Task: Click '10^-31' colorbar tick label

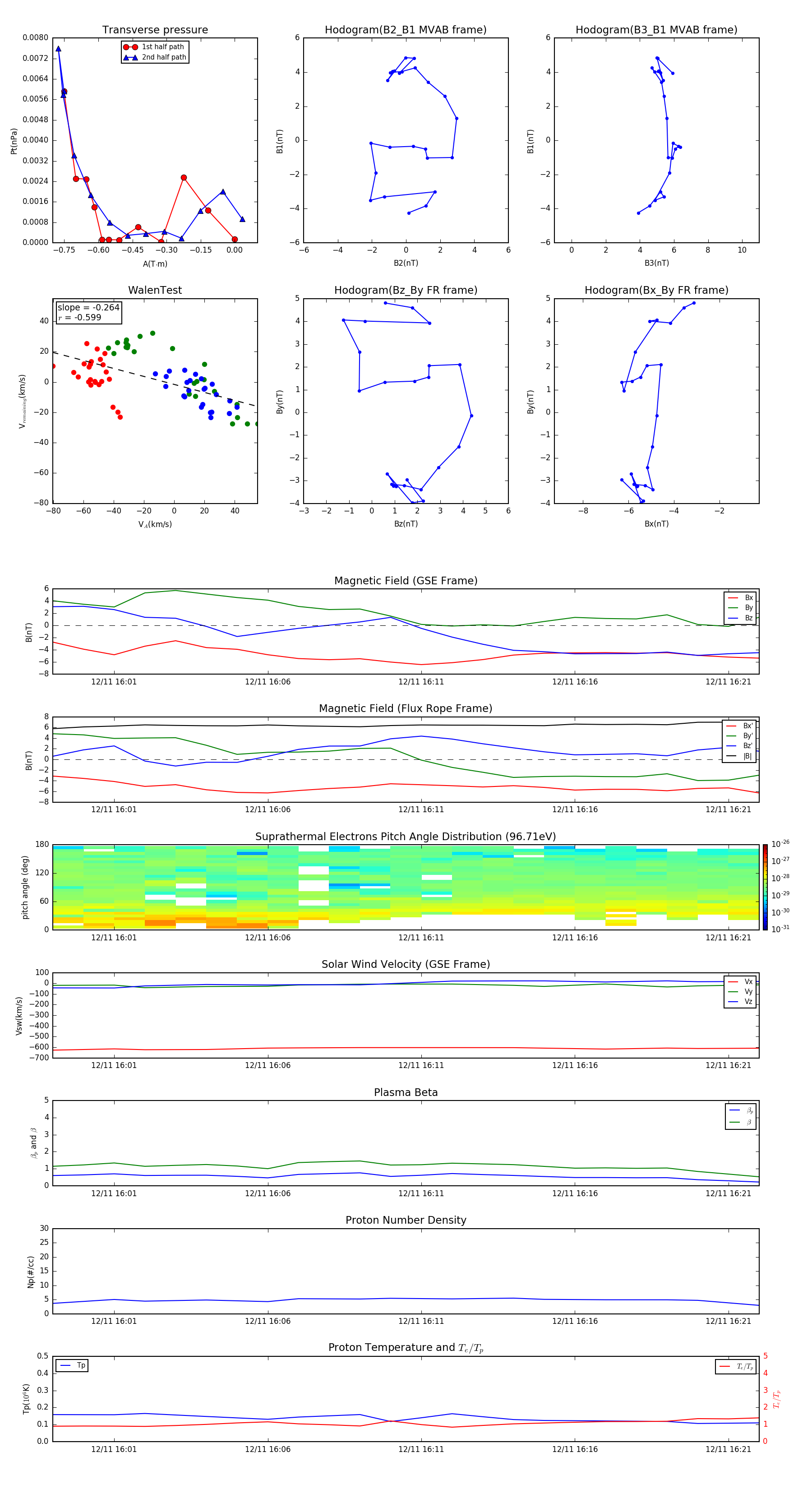Action: tap(780, 929)
